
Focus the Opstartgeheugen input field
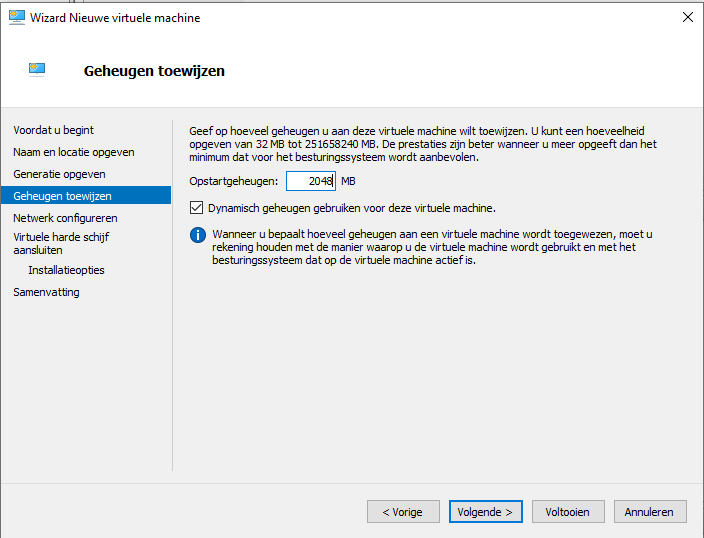click(x=311, y=181)
